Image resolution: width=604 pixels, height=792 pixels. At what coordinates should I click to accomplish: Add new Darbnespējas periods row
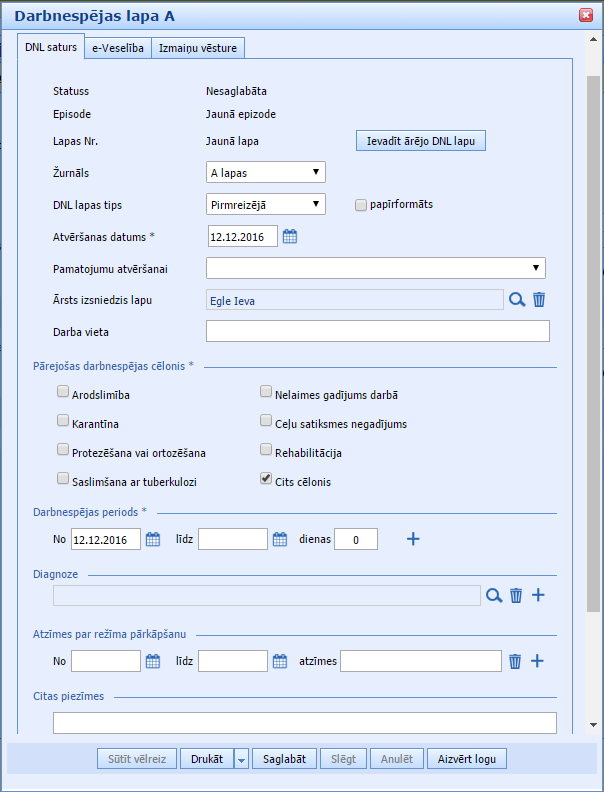click(413, 540)
